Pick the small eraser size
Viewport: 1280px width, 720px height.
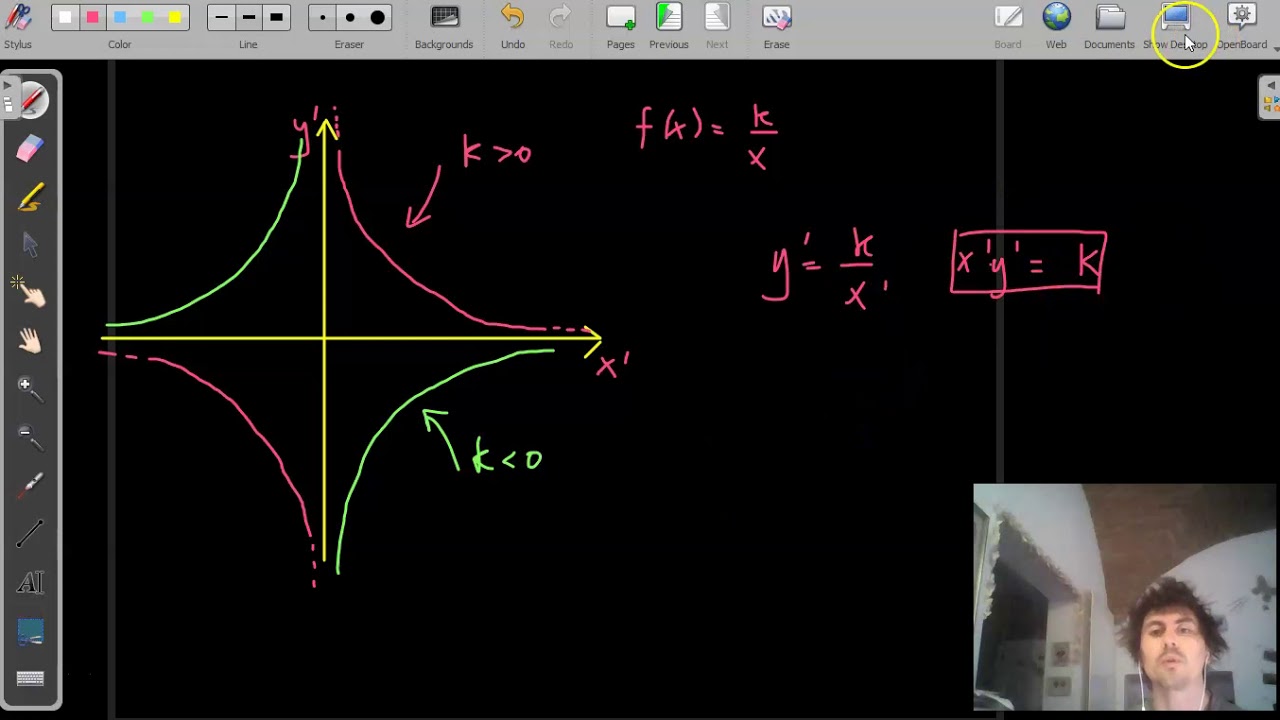coord(322,17)
